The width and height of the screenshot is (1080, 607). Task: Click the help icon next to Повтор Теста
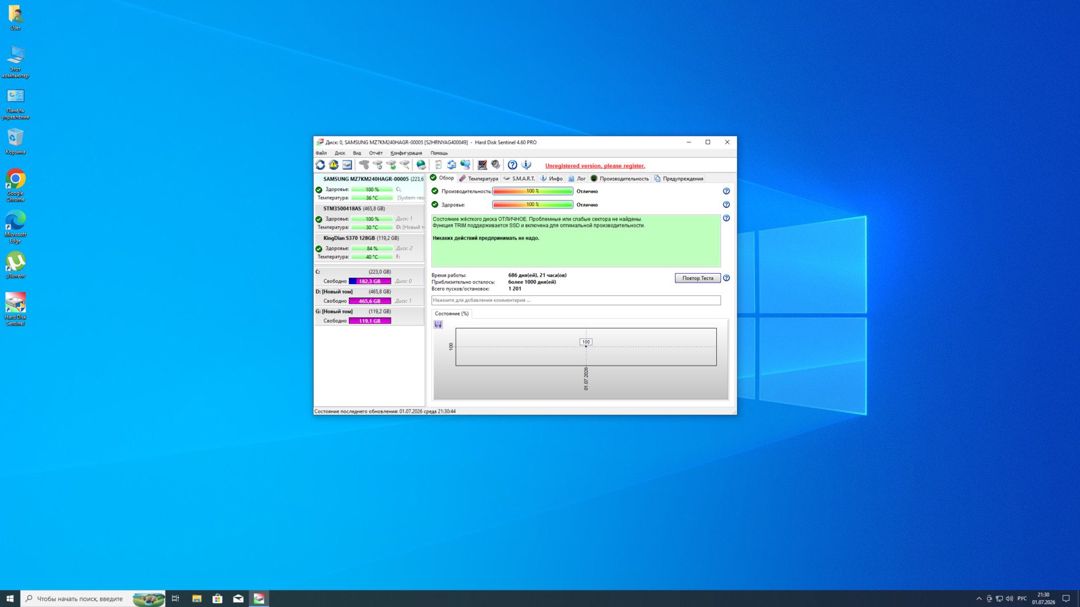point(726,278)
